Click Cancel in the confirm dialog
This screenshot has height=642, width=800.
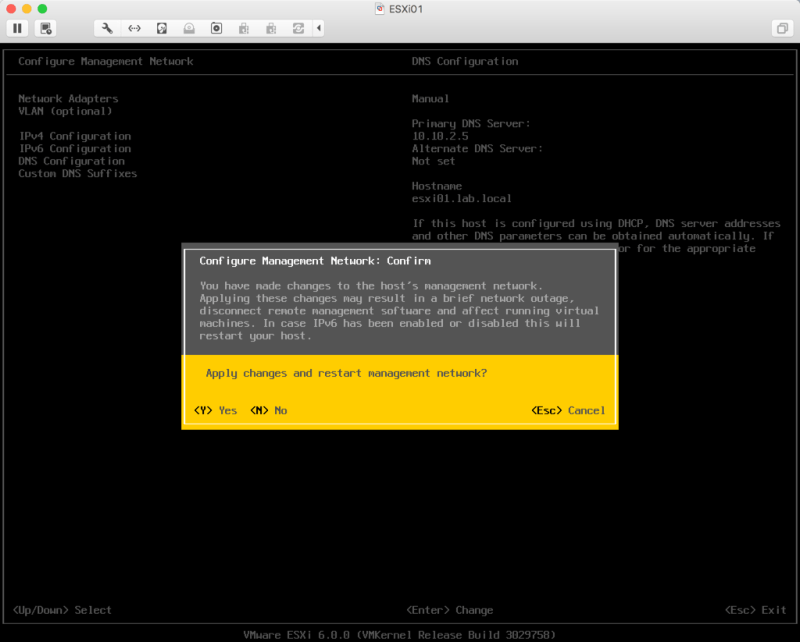569,410
